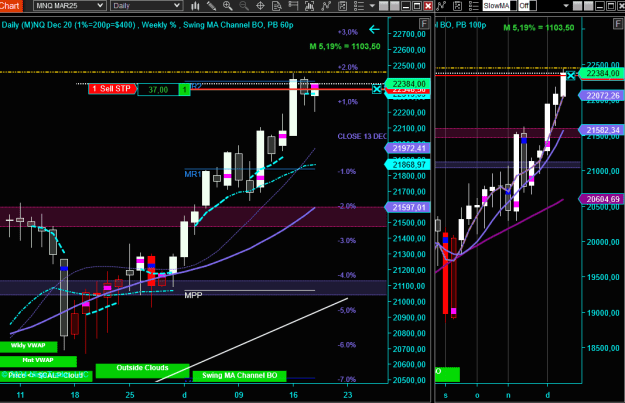The image size is (625, 403).
Task: Click the first tile button in right chart
Action: (x=577, y=6)
